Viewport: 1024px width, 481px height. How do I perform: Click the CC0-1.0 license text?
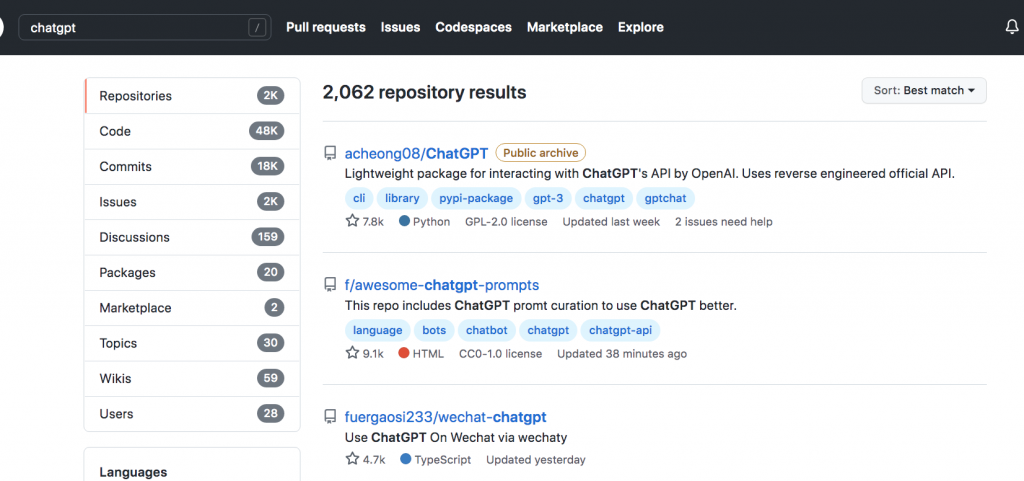point(500,354)
